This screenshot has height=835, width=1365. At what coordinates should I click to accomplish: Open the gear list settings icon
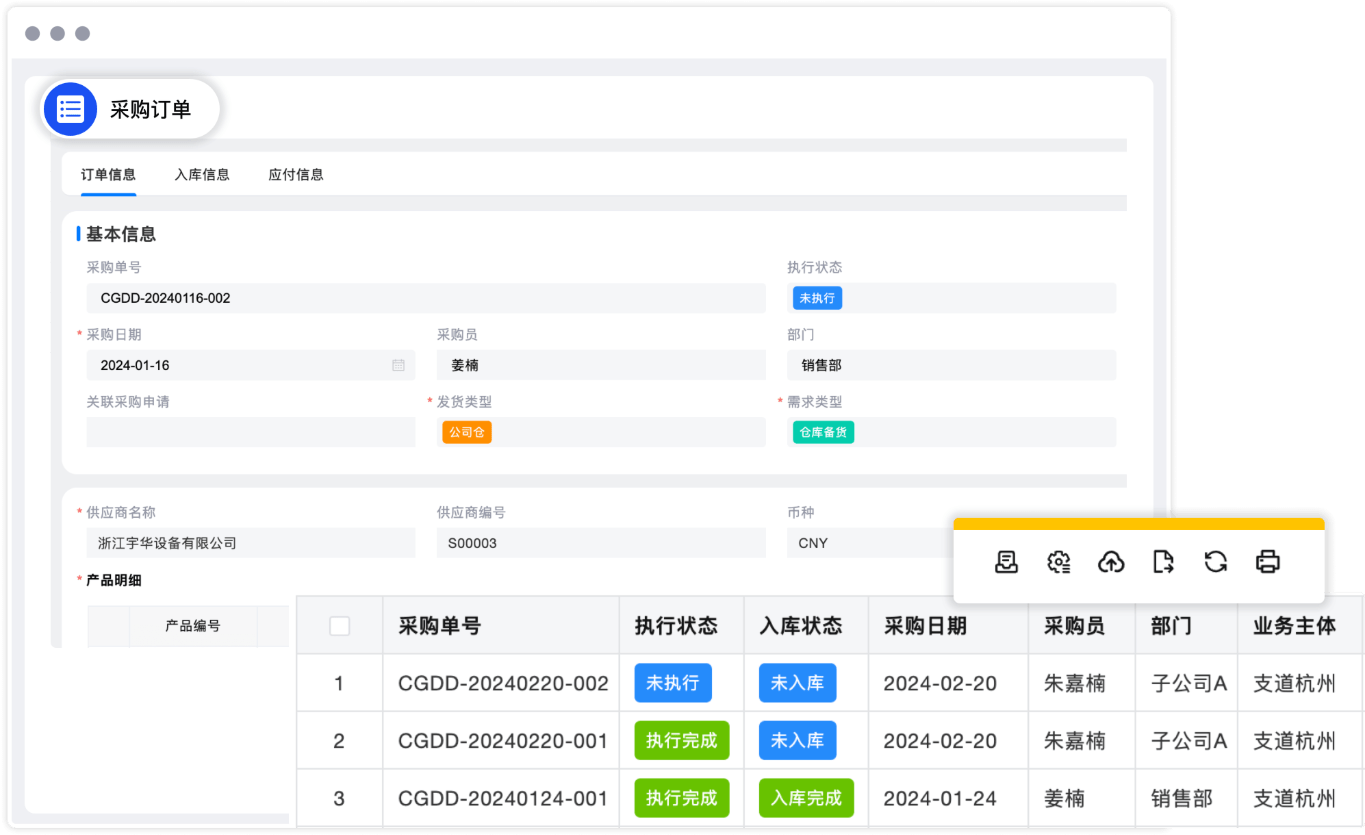pos(1058,562)
